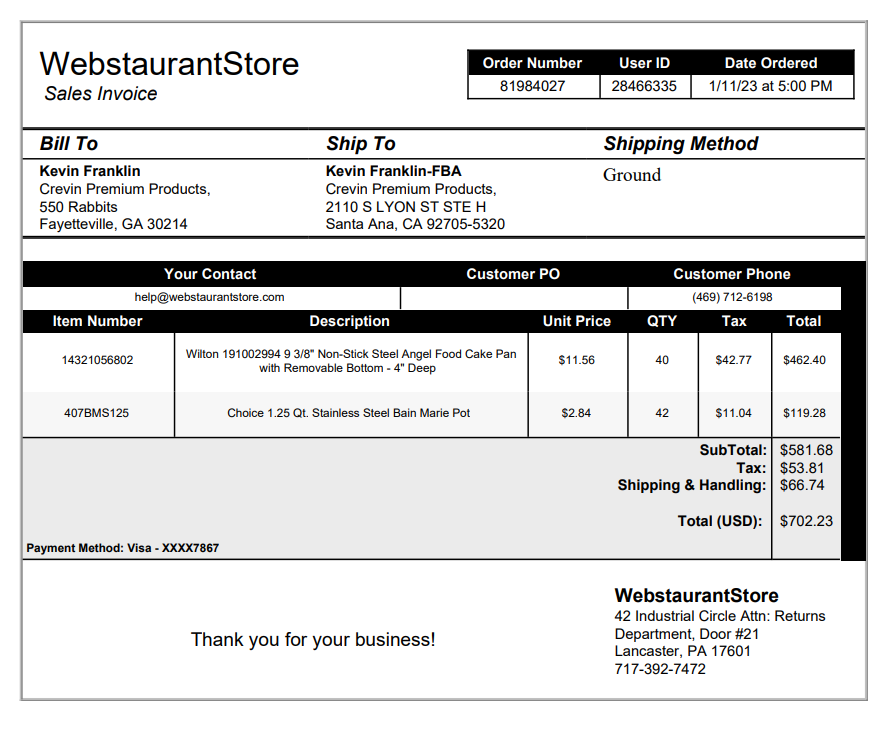Click the Shipping & Handling label
This screenshot has height=735, width=888.
(x=691, y=485)
